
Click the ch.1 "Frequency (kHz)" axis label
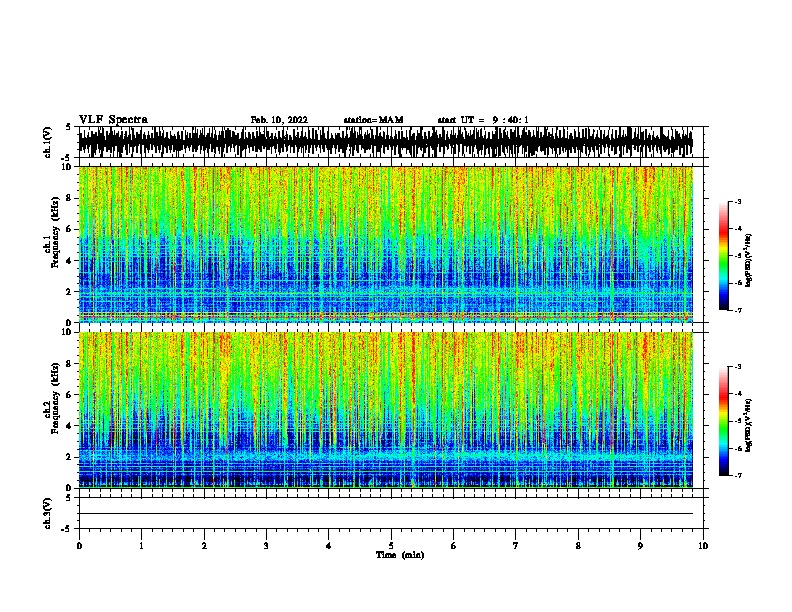pos(55,233)
